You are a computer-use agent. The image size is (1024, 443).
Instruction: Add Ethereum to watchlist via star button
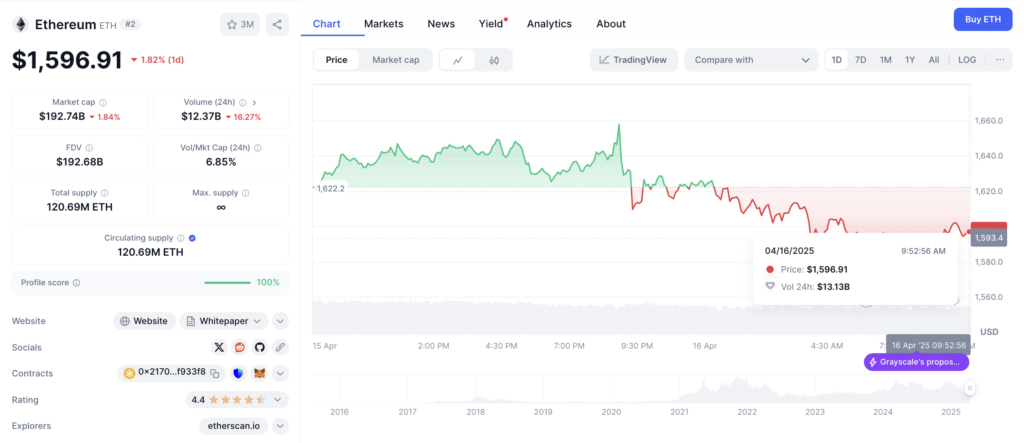click(x=240, y=25)
